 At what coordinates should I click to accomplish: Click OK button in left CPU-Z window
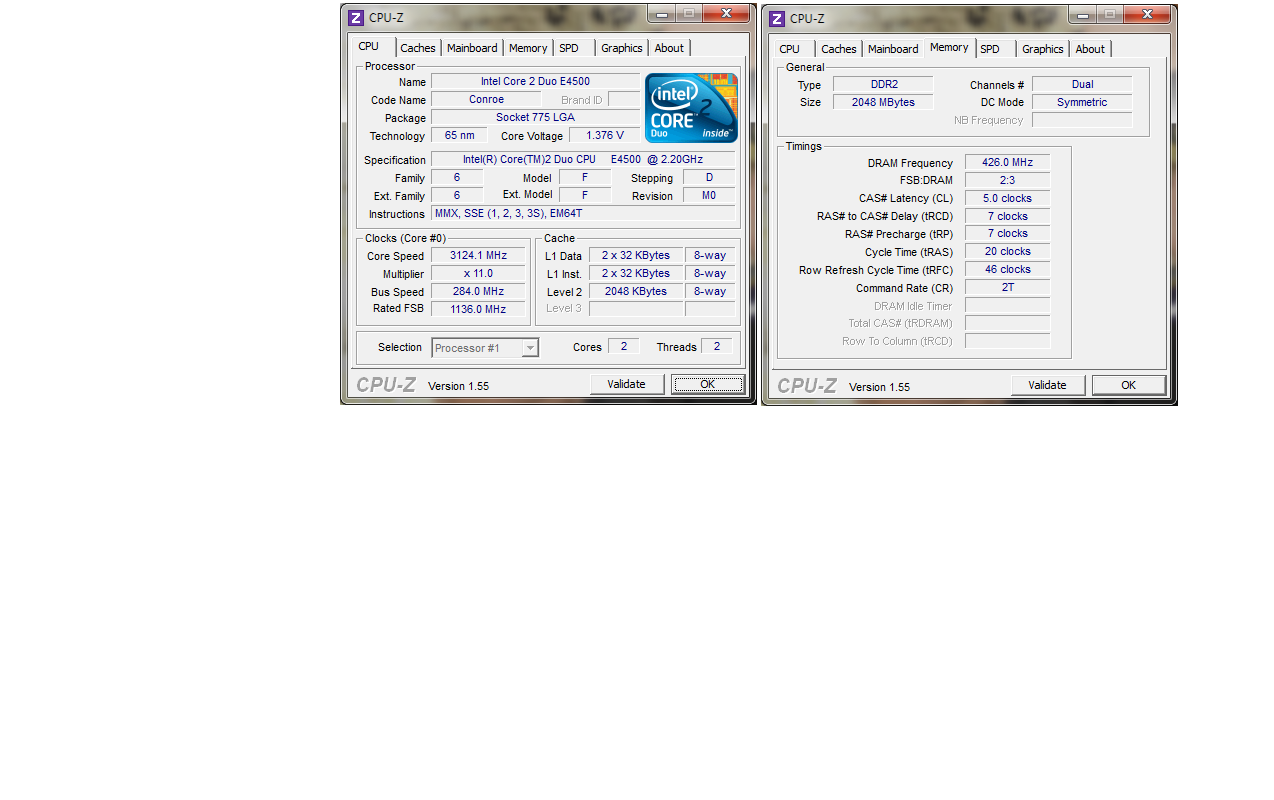coord(708,385)
